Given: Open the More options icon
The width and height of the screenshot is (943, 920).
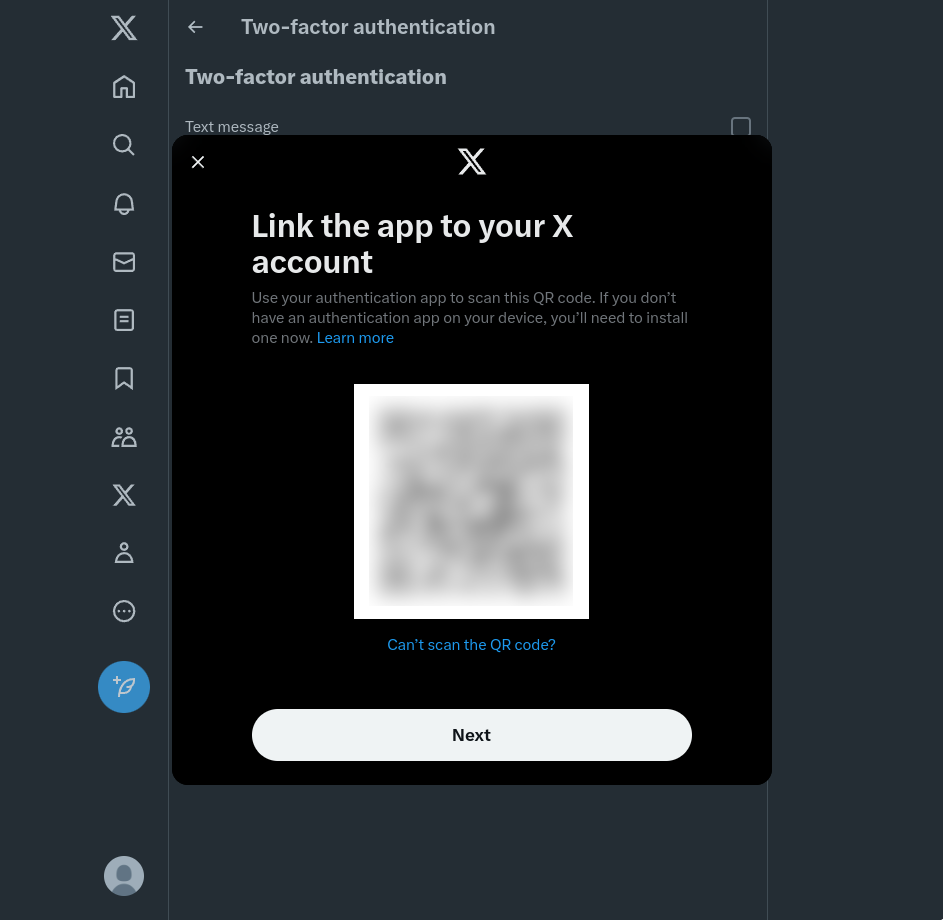Looking at the screenshot, I should point(124,611).
